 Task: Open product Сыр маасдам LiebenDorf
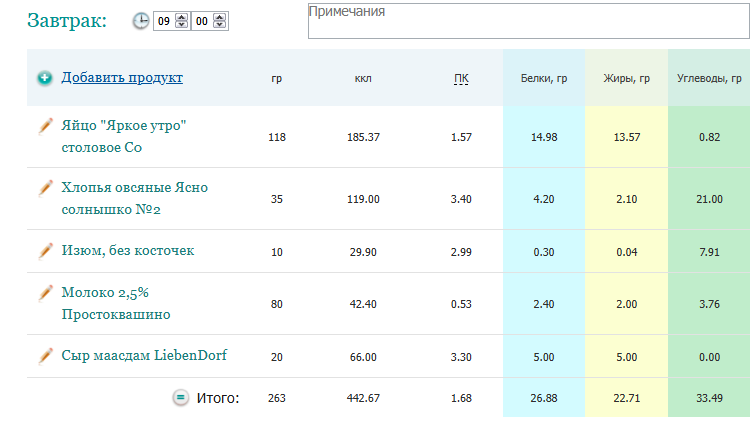point(144,356)
